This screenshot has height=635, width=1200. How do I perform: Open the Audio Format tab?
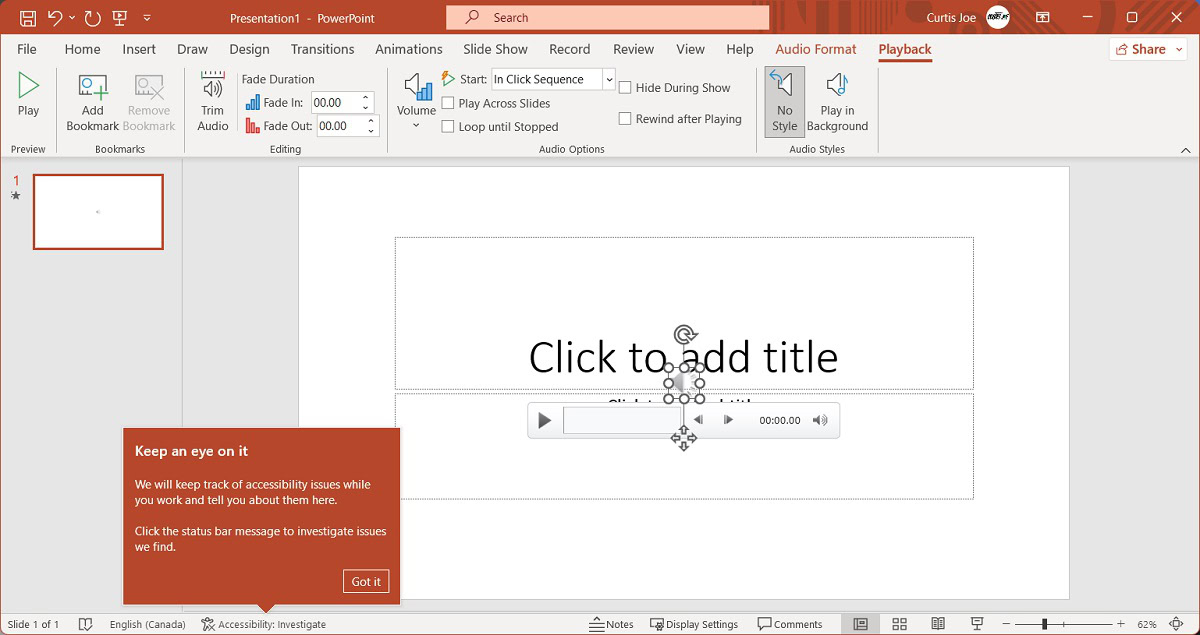[x=815, y=49]
